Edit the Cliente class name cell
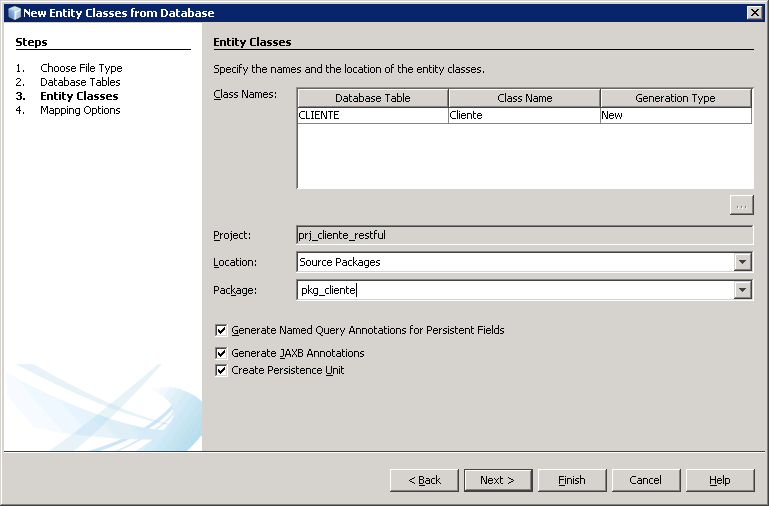Screen dimensions: 769x506 [524, 115]
